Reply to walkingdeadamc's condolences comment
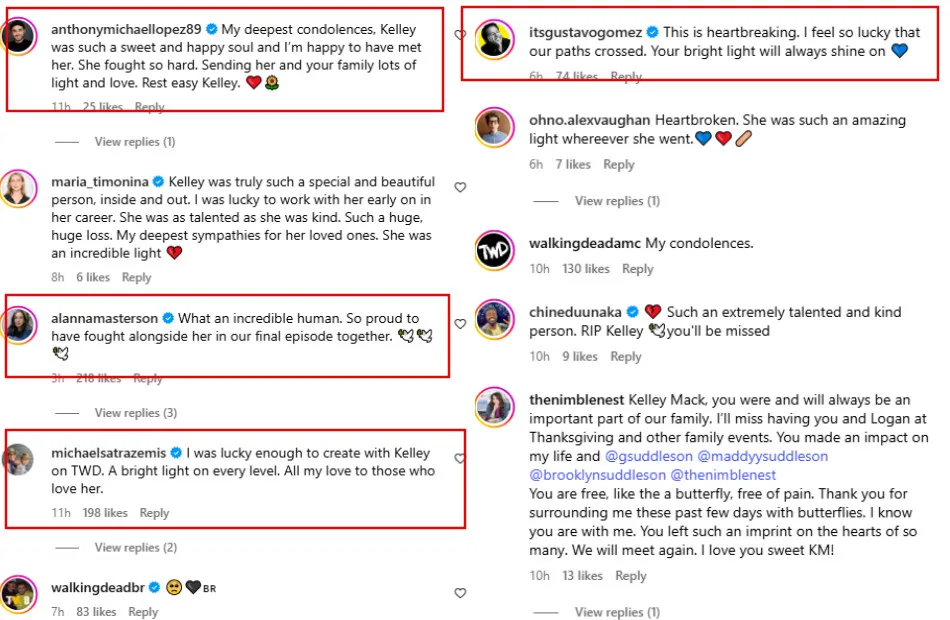Viewport: 950px width, 620px height. pyautogui.click(x=637, y=269)
